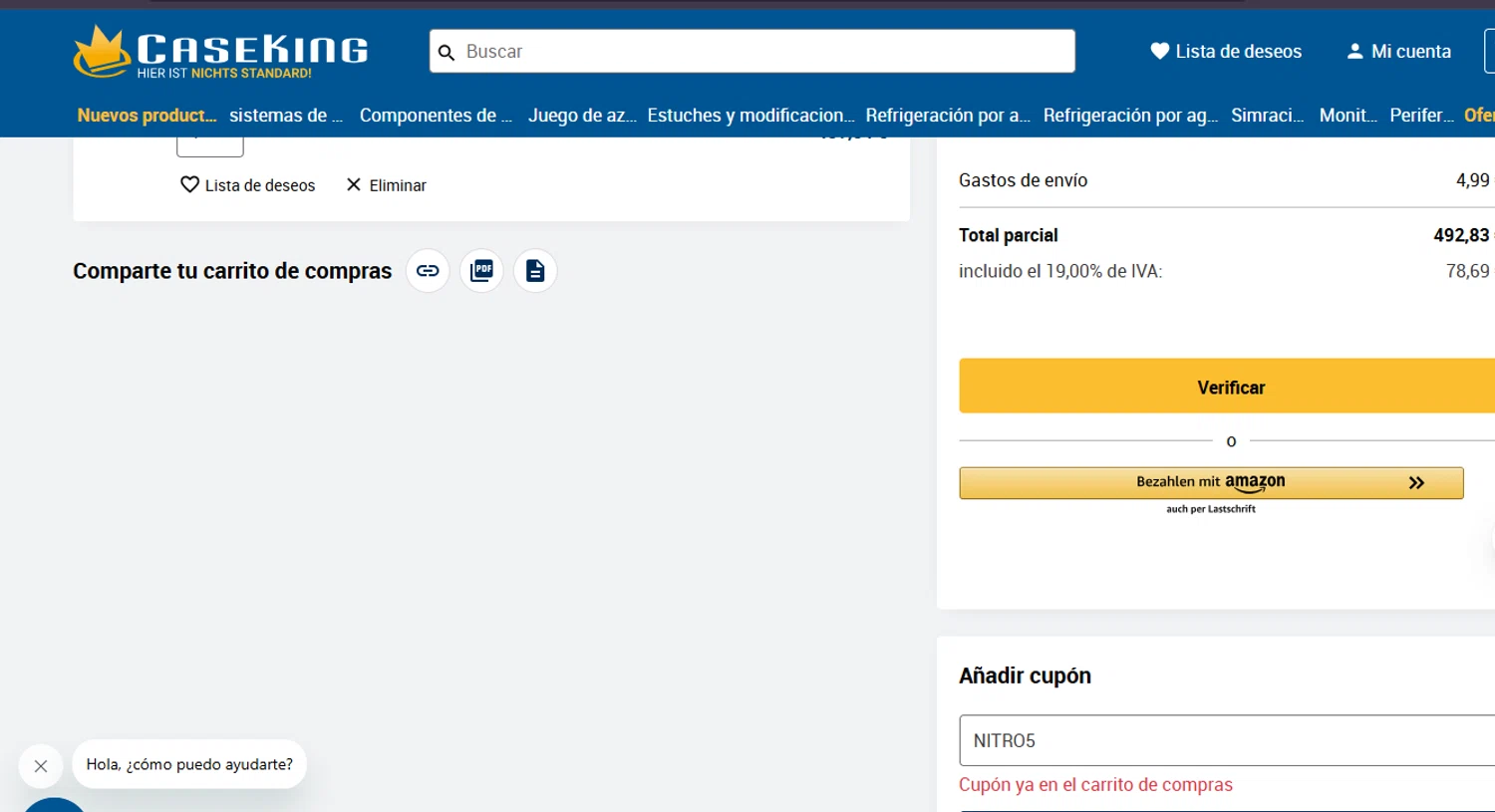The image size is (1495, 812).
Task: Click the incluido el 19,00% de IVA text
Action: click(1060, 271)
